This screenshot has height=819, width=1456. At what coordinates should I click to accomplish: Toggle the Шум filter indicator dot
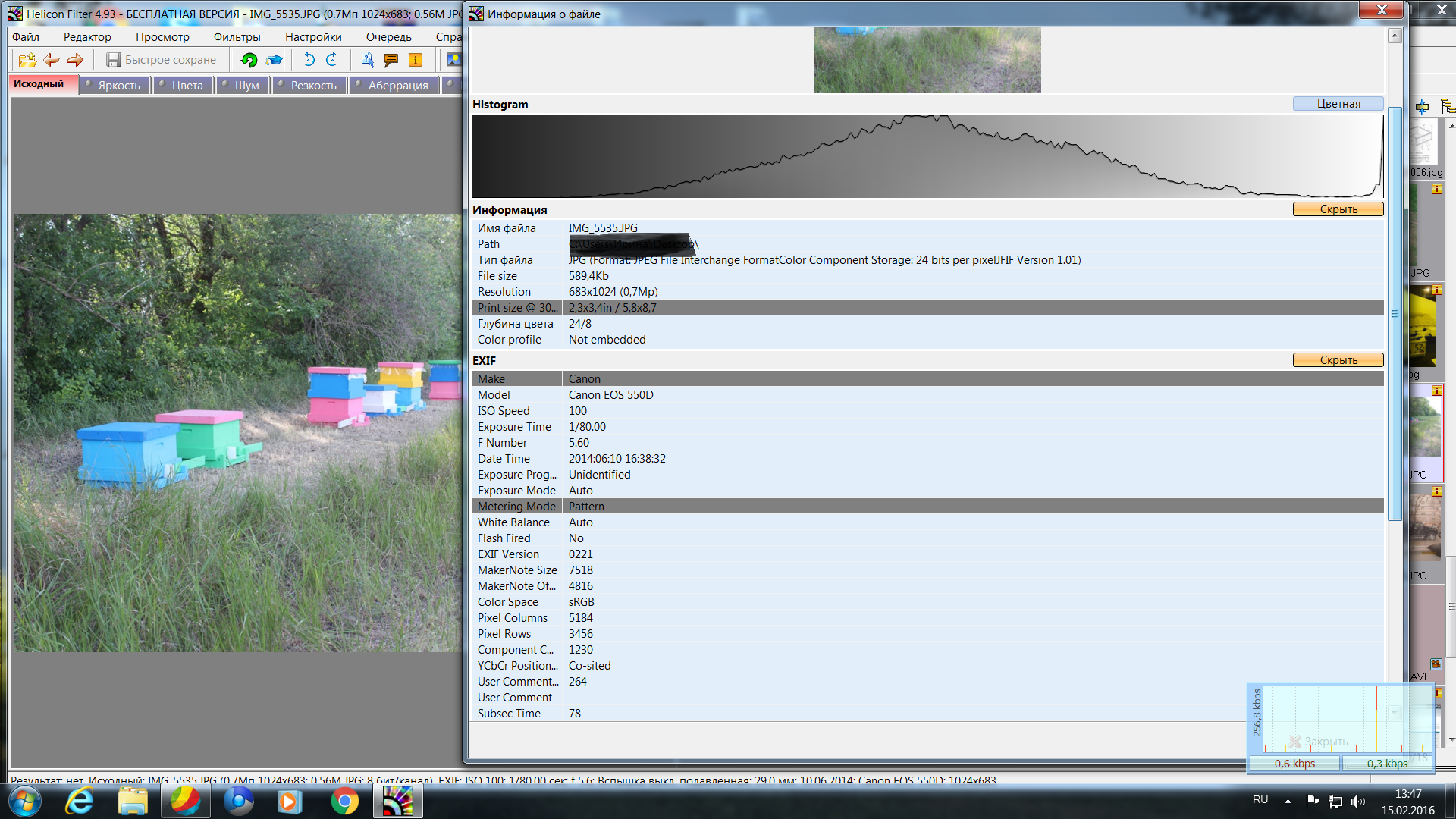point(225,84)
